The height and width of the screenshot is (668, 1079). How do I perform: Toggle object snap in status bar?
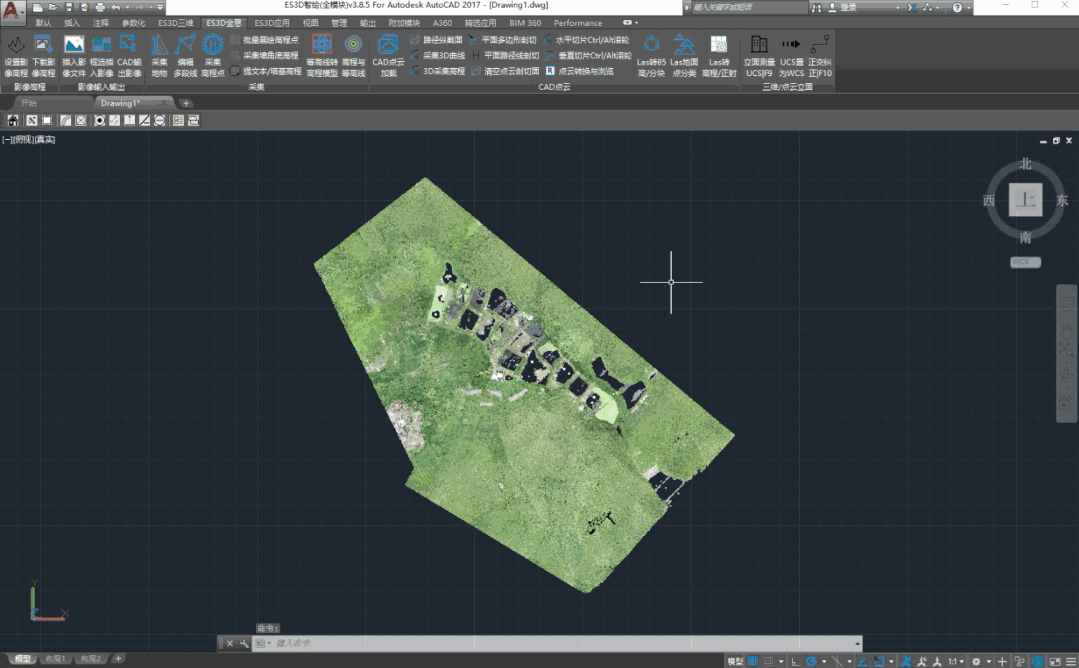click(879, 661)
